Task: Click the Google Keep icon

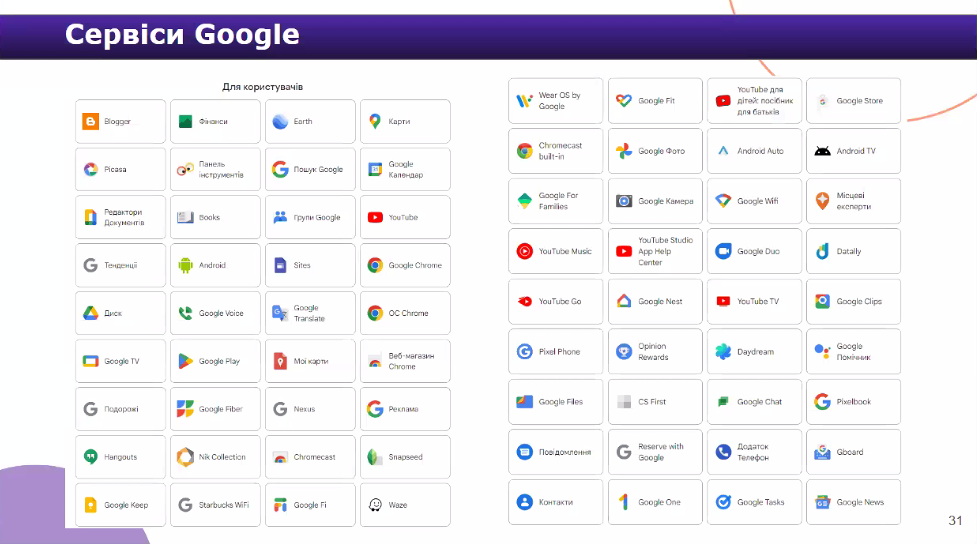Action: click(x=90, y=505)
